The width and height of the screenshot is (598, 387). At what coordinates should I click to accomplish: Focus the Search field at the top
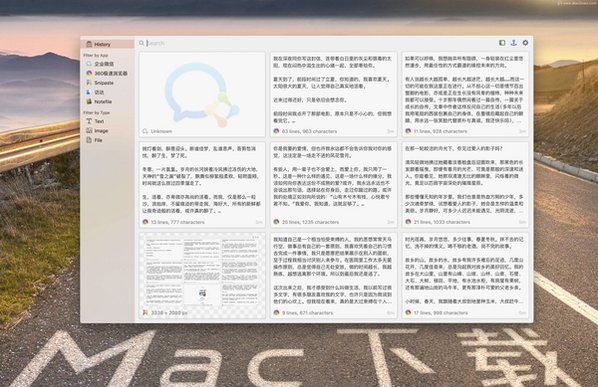click(x=317, y=43)
